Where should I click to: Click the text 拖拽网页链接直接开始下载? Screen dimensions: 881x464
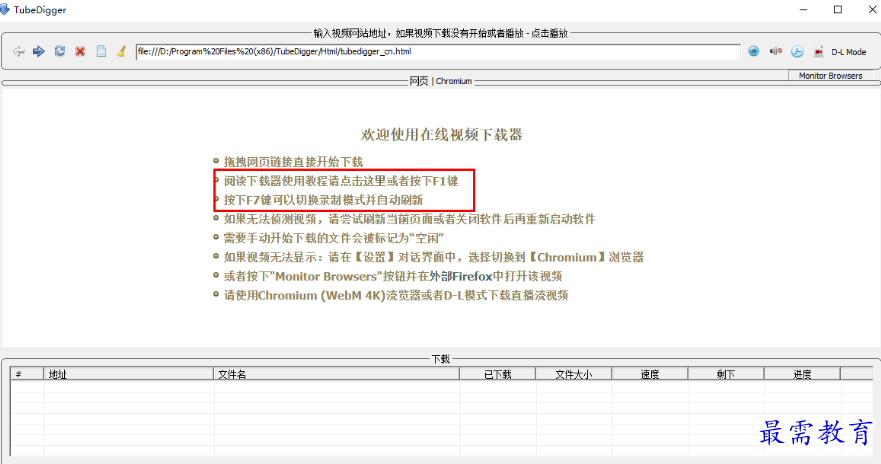pos(293,162)
